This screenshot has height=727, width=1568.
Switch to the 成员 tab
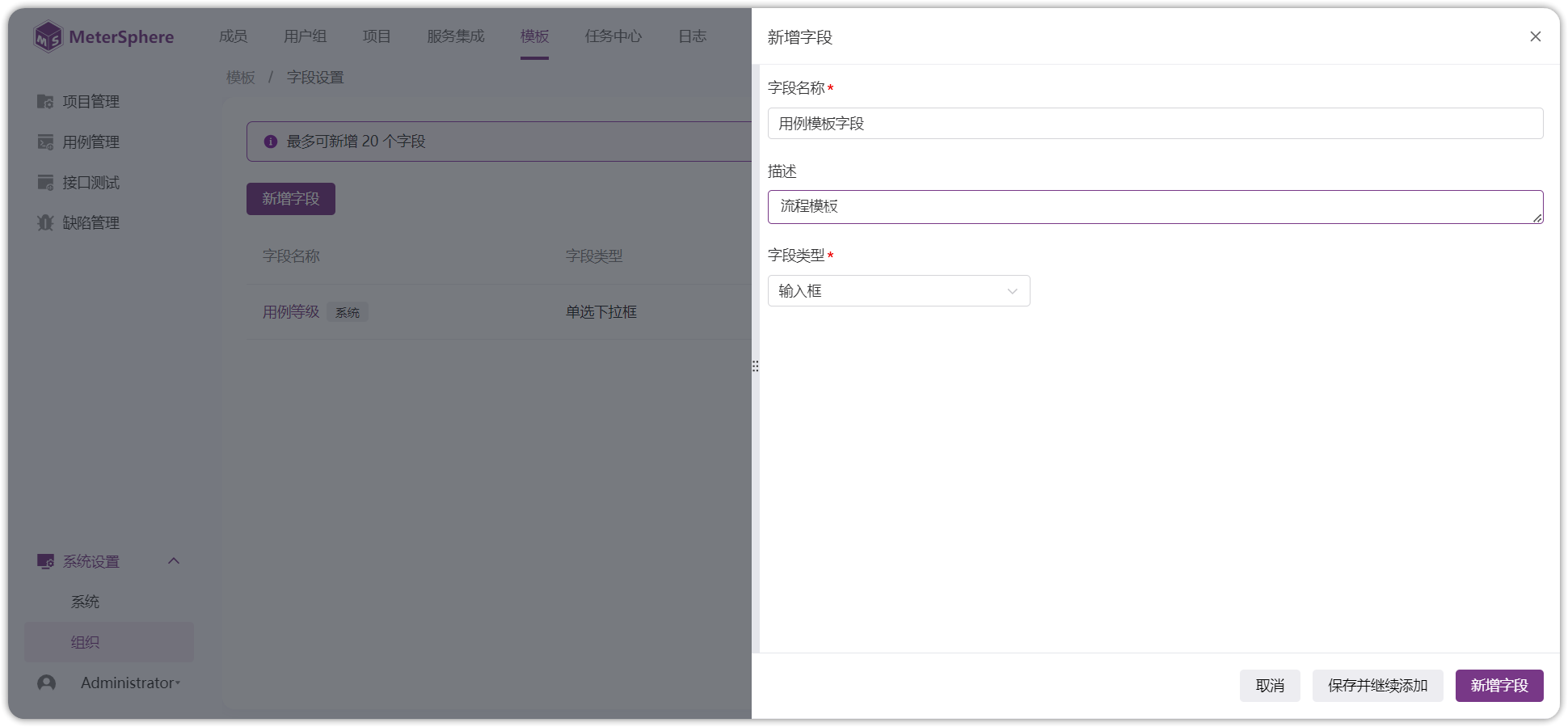(234, 36)
